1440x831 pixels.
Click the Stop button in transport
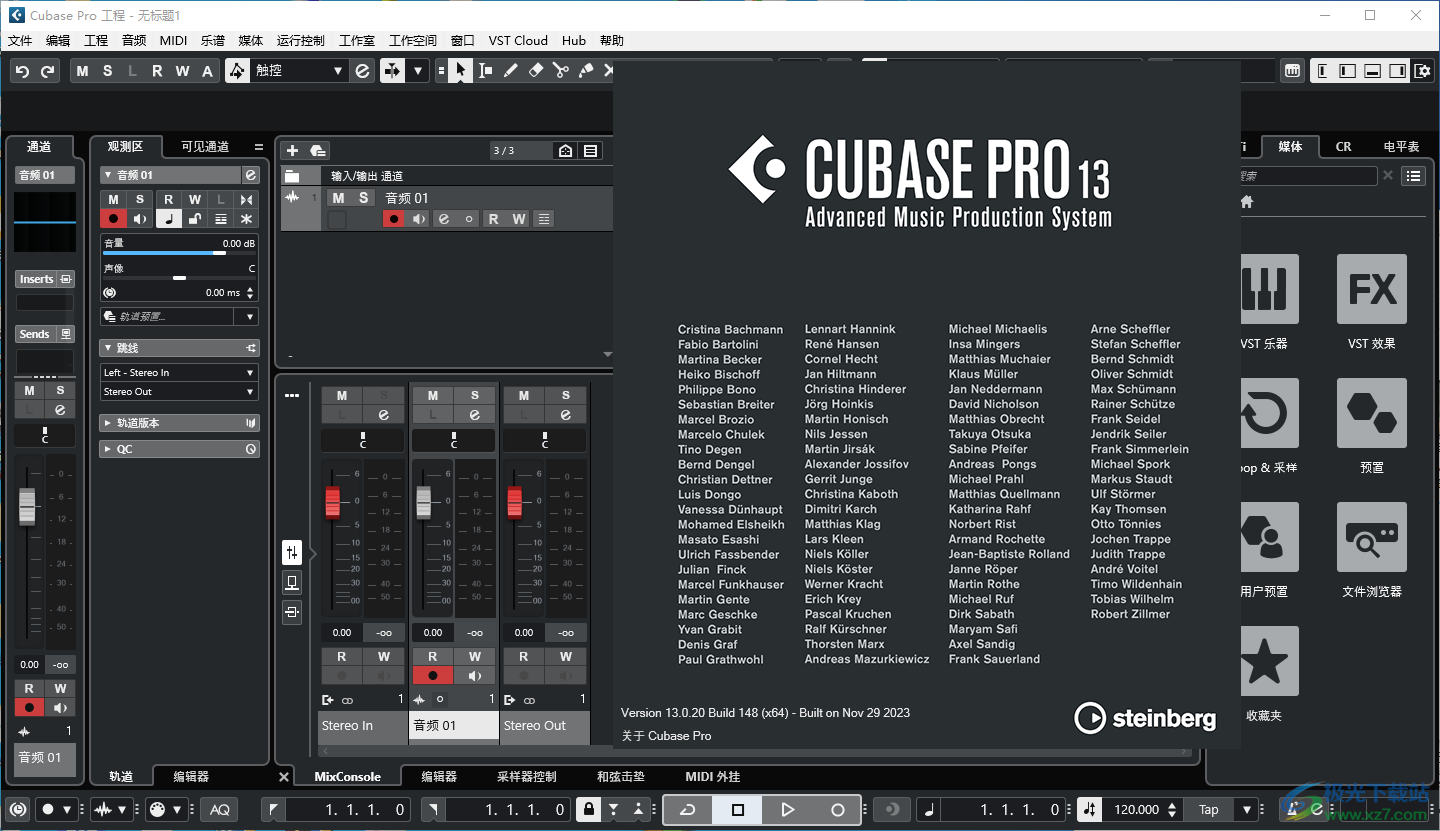click(738, 809)
